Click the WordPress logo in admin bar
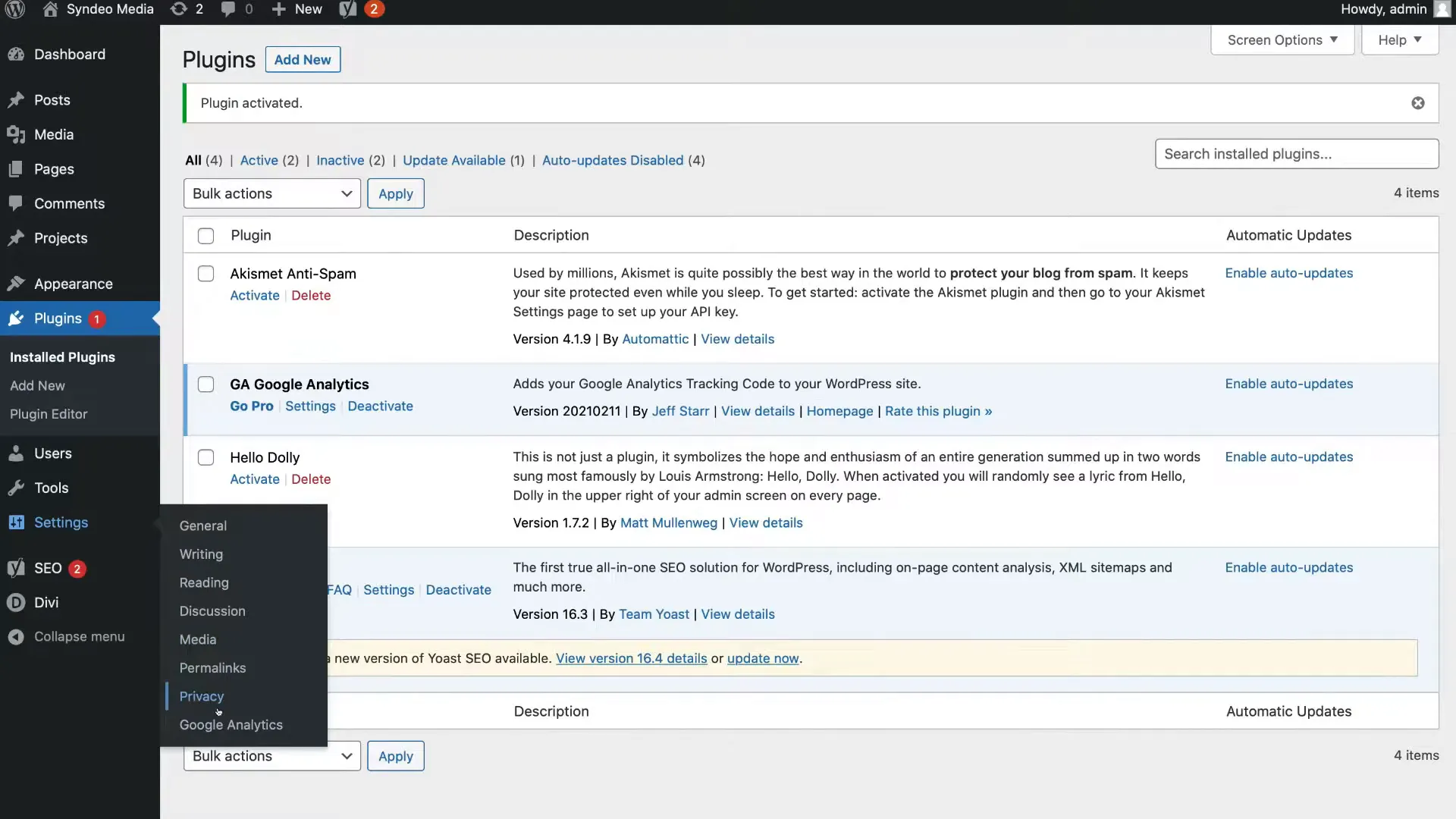This screenshot has height=819, width=1456. [15, 9]
